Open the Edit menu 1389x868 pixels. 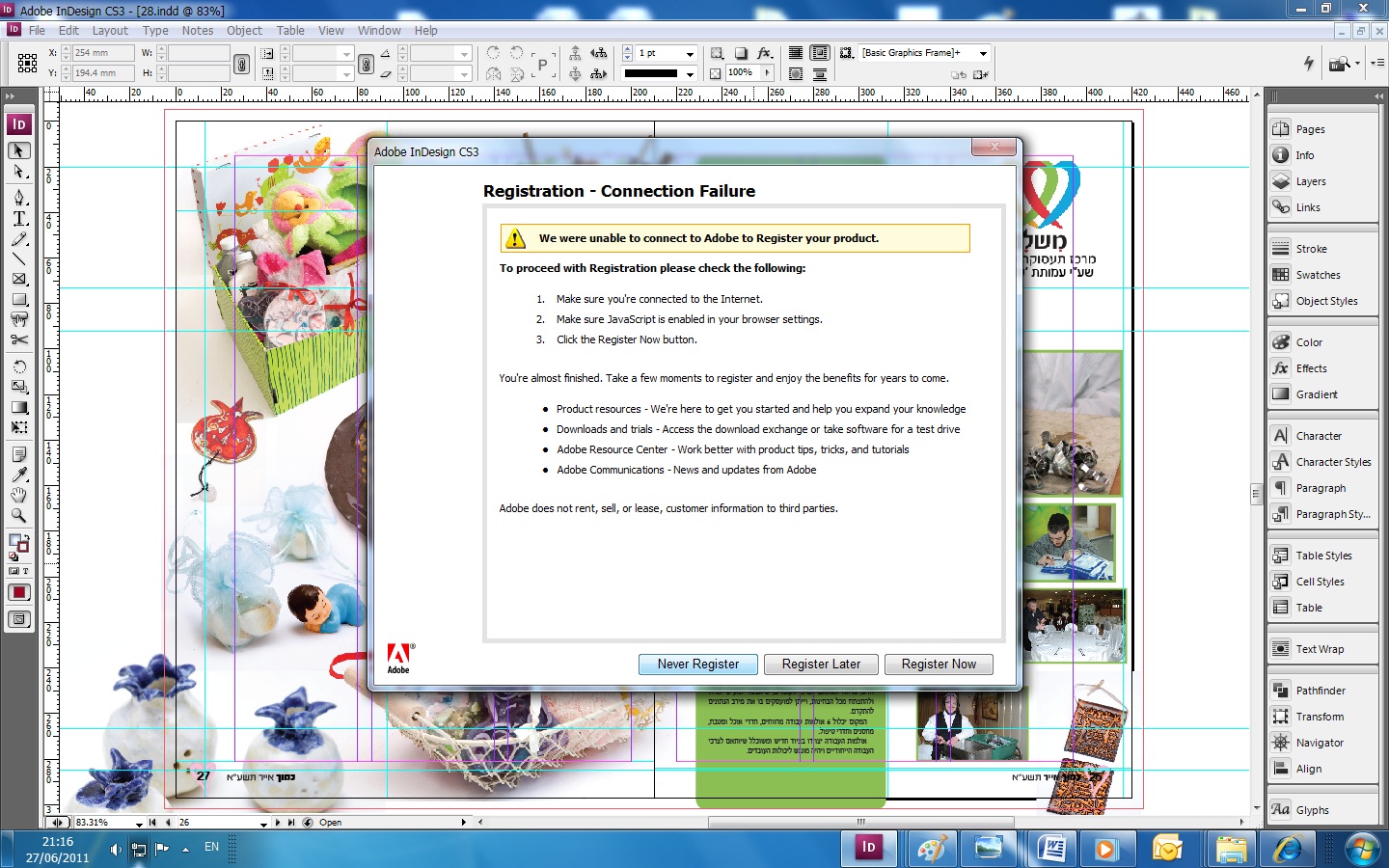[x=68, y=31]
